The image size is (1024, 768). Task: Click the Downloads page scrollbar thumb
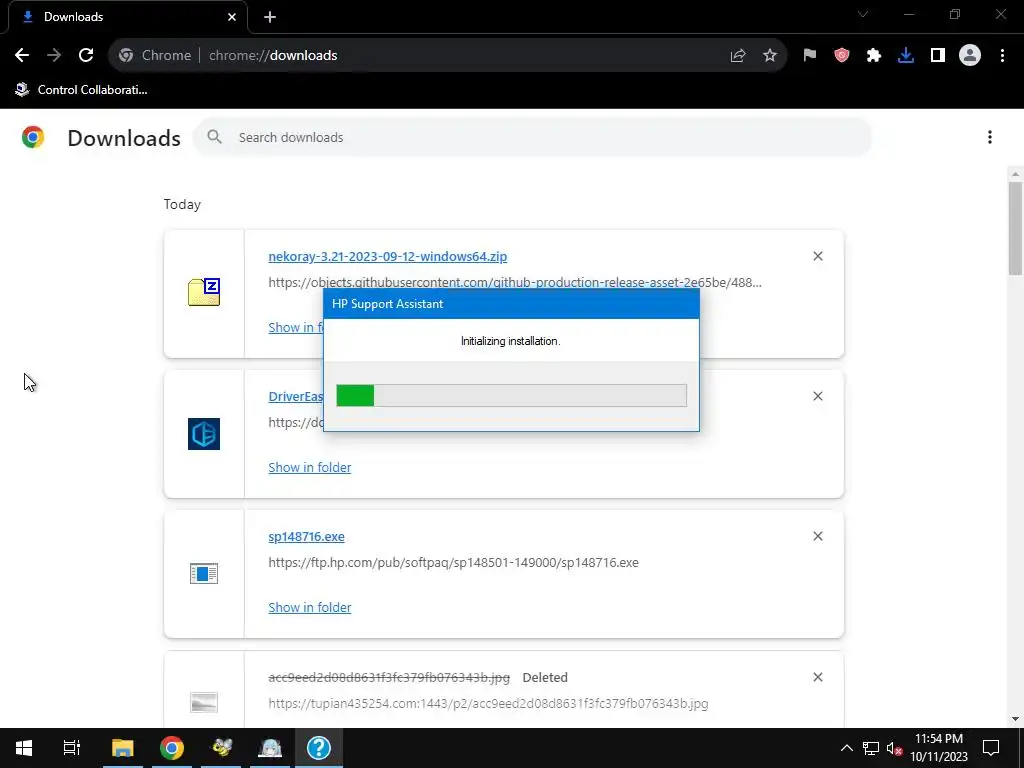point(1015,229)
